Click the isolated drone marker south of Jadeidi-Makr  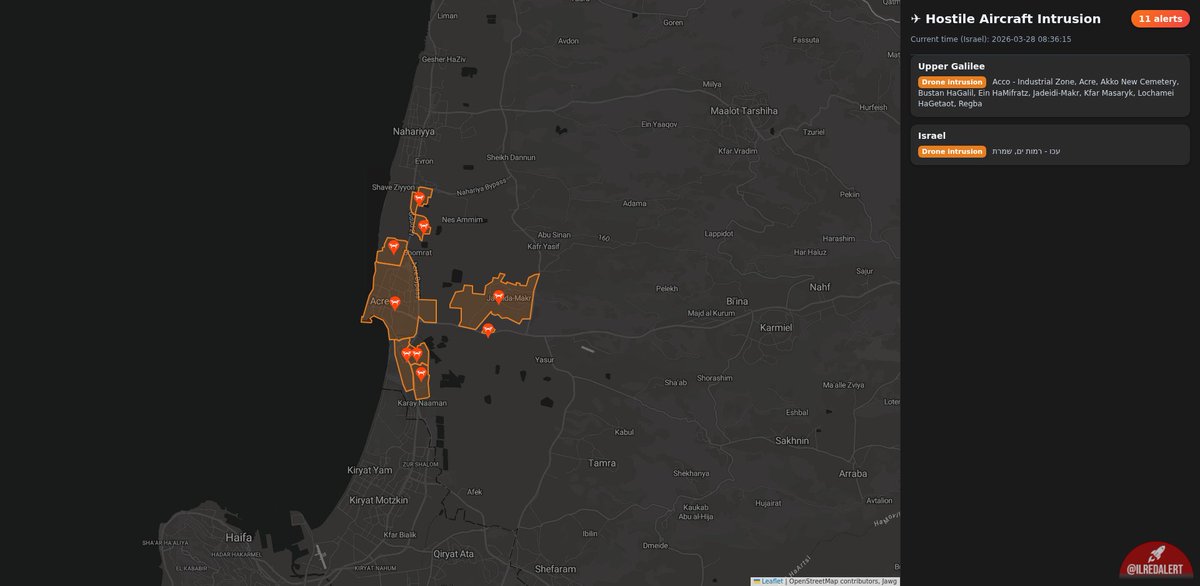click(488, 329)
